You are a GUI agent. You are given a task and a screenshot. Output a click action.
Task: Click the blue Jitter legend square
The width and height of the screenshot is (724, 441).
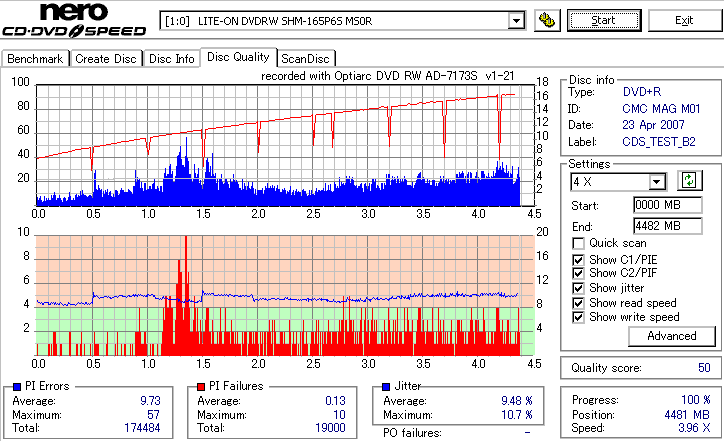pos(386,387)
